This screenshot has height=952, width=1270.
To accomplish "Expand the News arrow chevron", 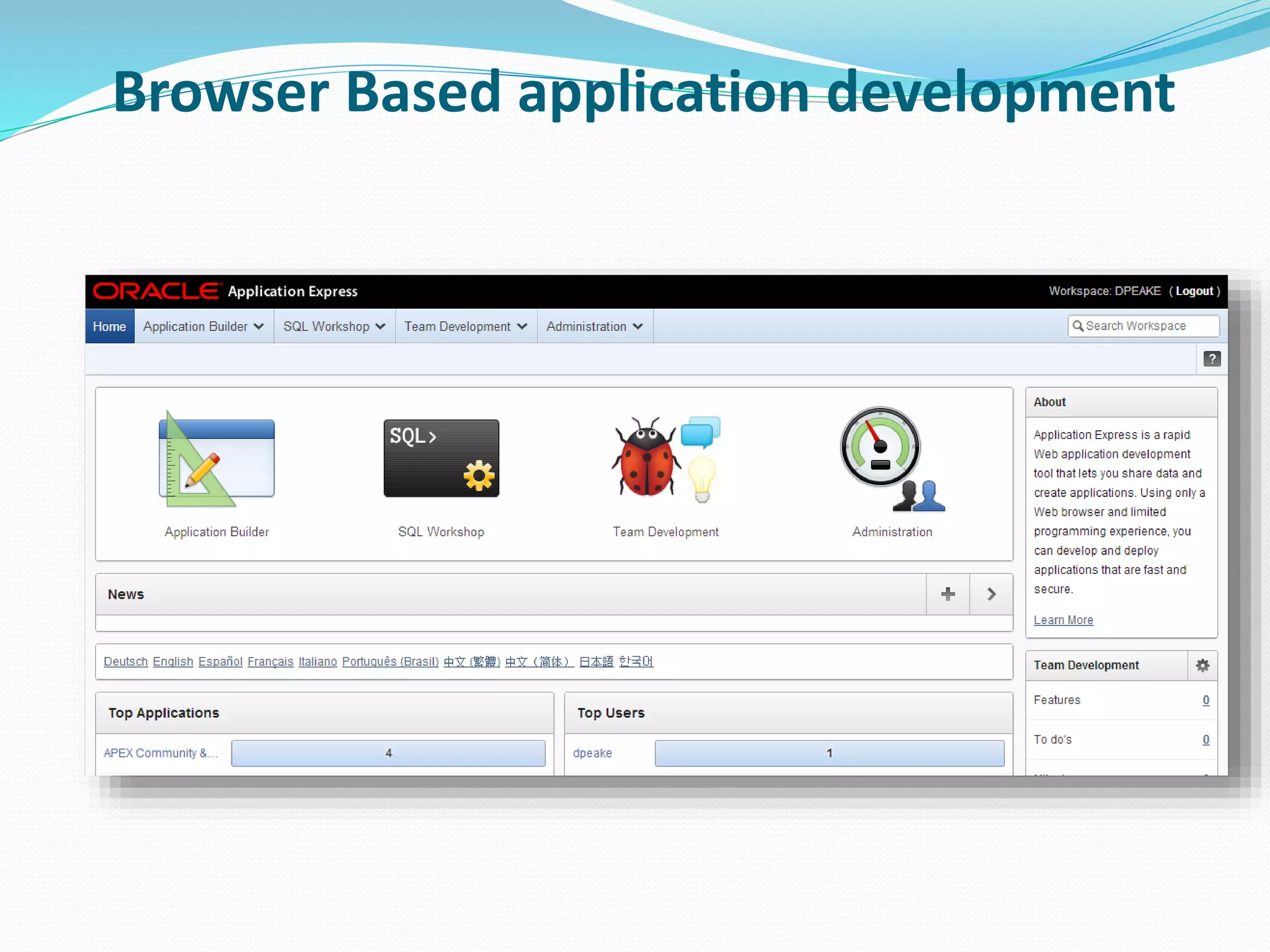I will [991, 594].
